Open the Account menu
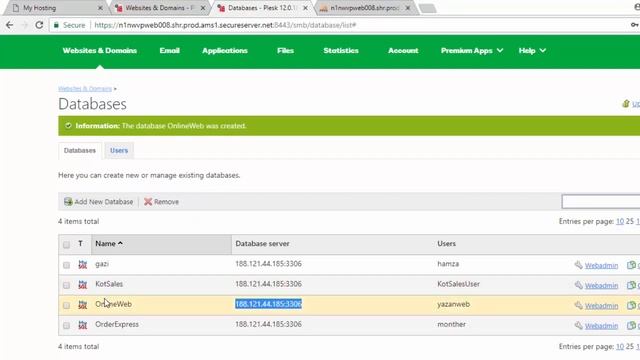640x360 pixels. [403, 51]
